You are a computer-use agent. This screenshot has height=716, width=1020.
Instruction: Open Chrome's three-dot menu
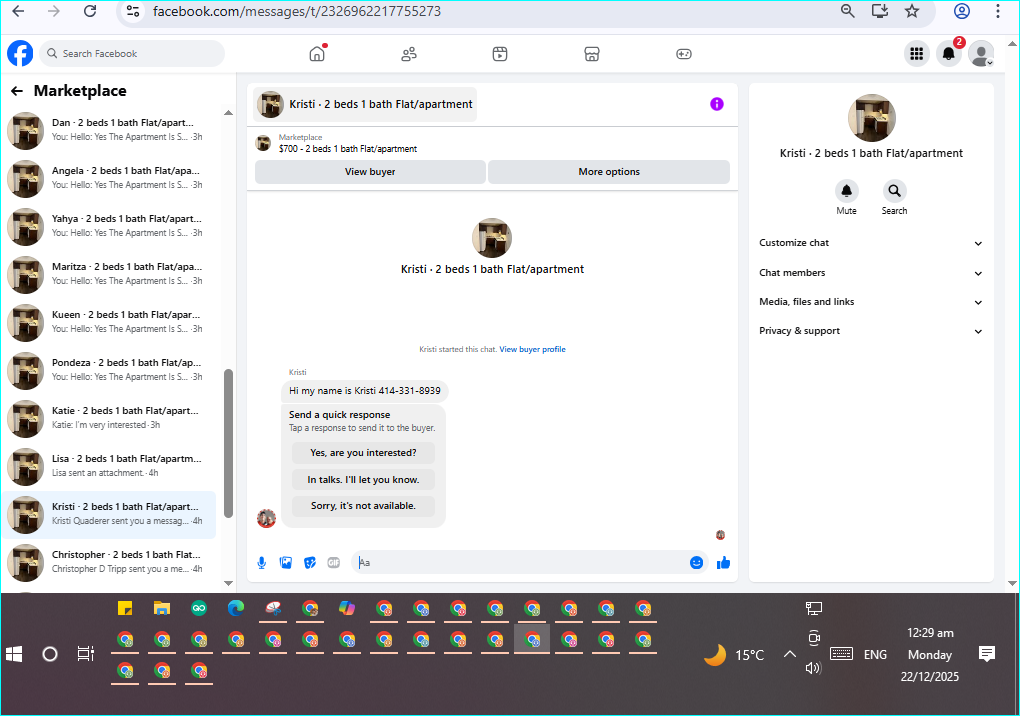998,11
